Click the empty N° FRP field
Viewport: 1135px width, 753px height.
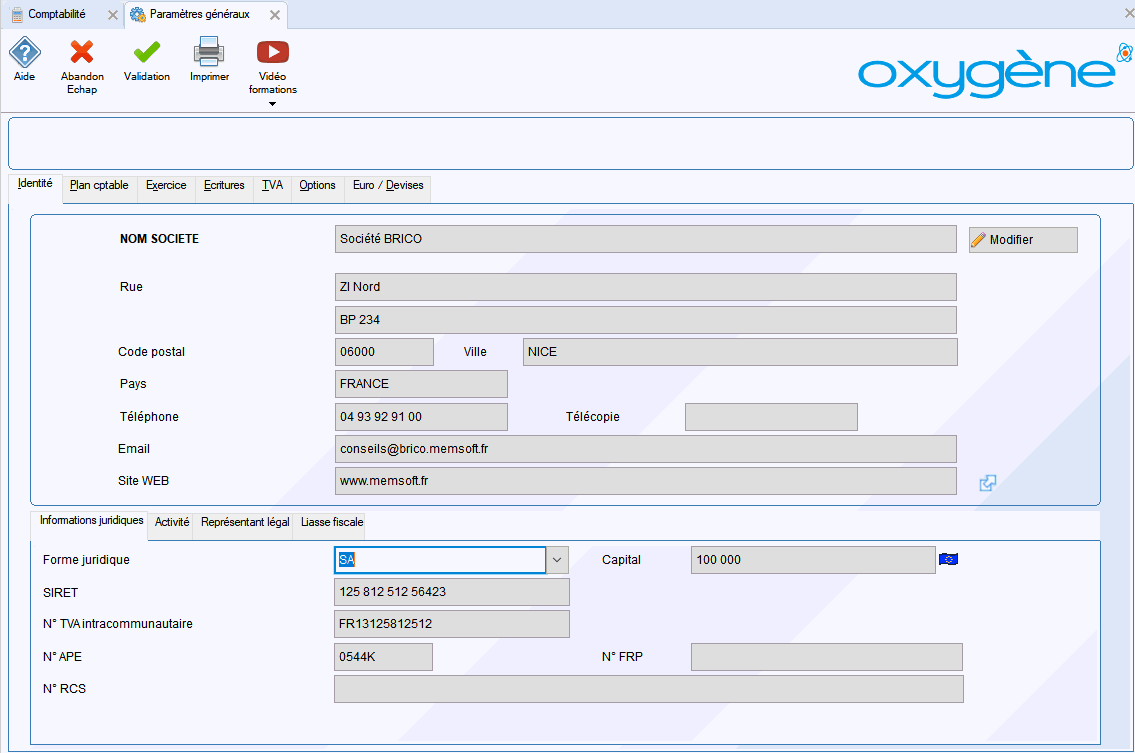[827, 657]
